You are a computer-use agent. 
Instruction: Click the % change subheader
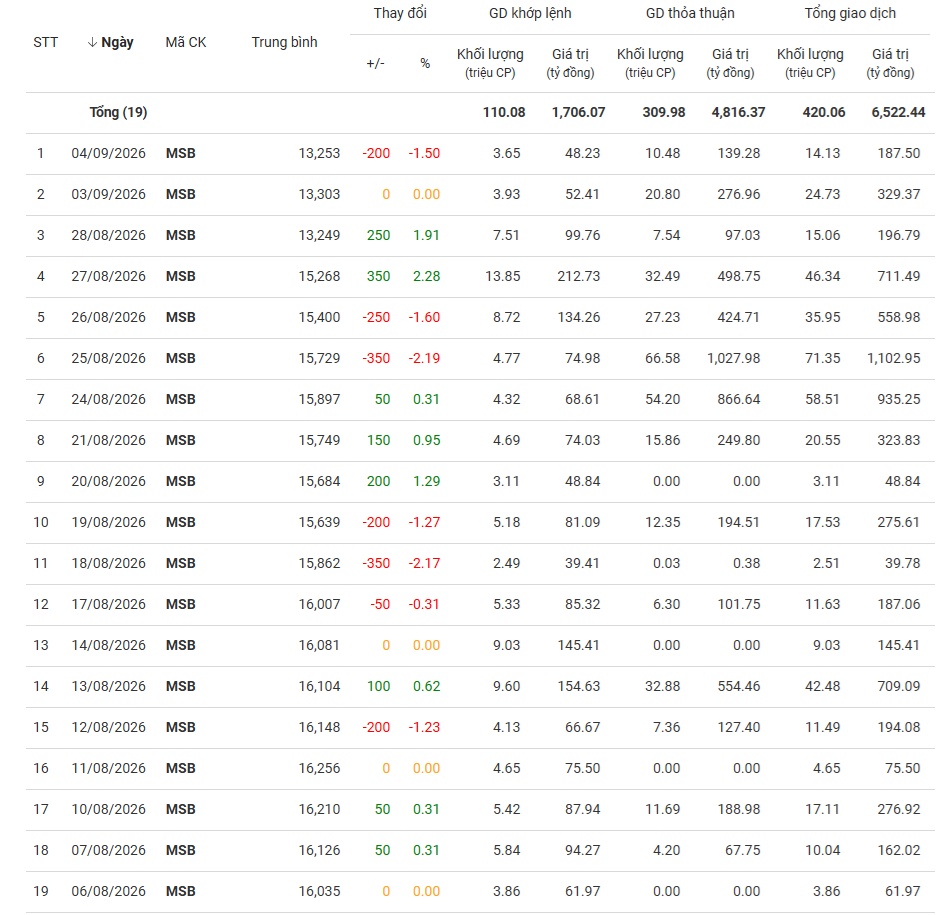tap(425, 63)
